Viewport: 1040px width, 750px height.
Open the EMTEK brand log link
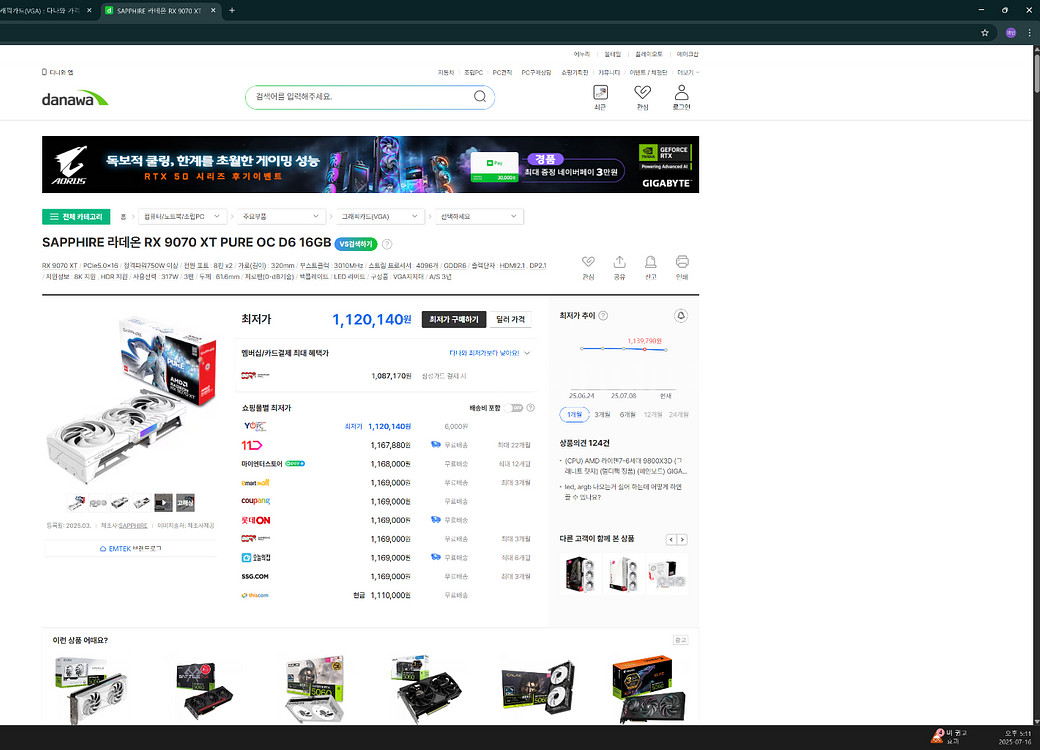130,548
